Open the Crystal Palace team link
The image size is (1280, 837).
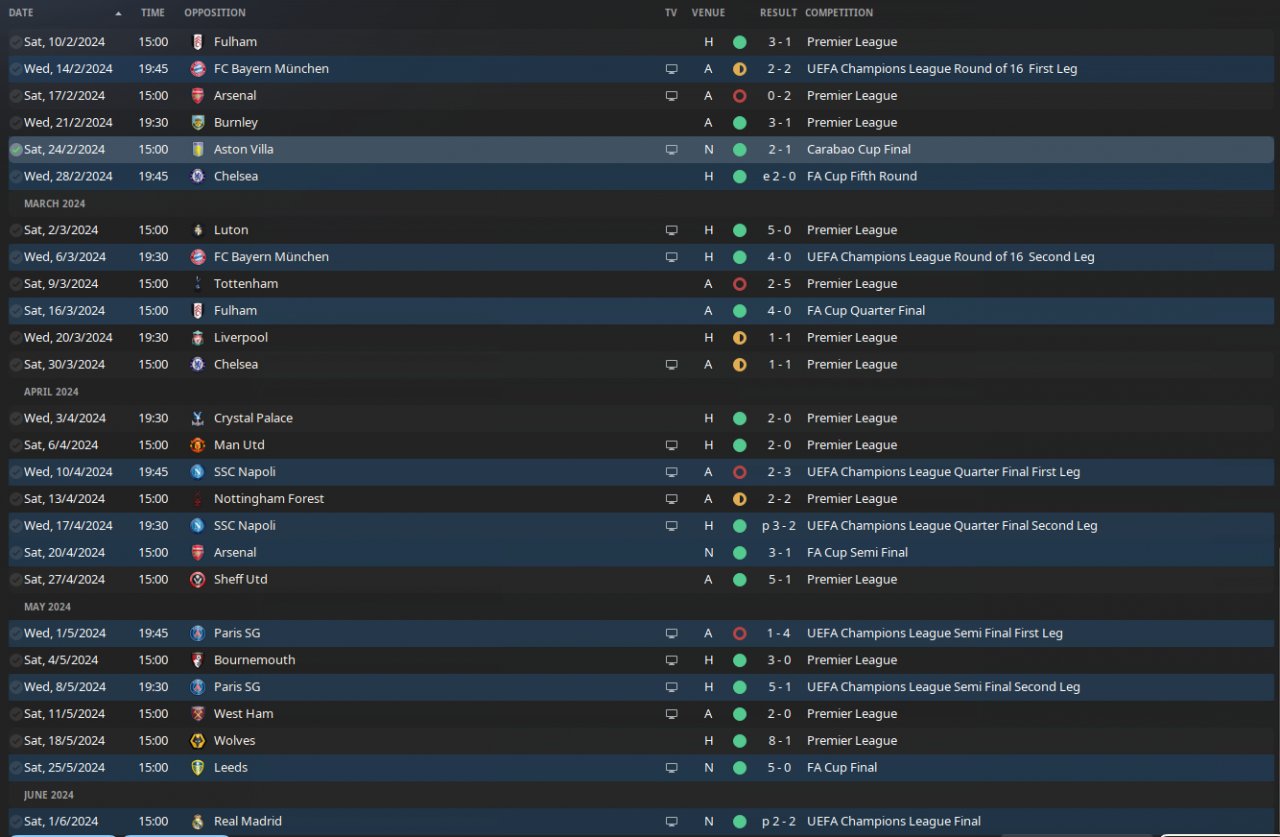[253, 418]
